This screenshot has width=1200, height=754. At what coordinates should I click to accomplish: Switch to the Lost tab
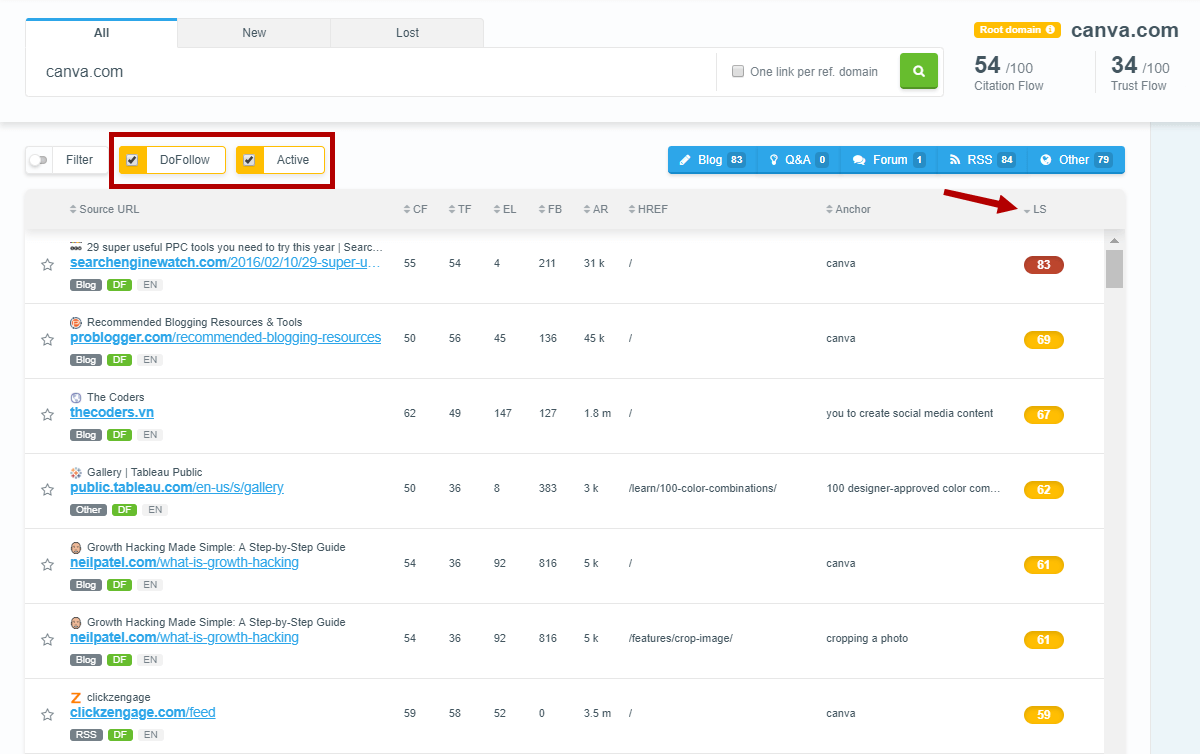[407, 33]
